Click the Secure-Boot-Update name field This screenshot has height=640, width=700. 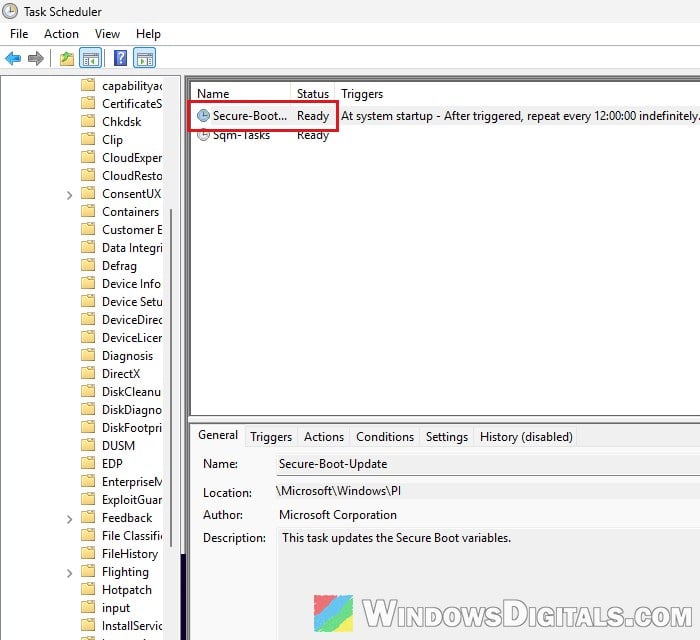[x=488, y=464]
